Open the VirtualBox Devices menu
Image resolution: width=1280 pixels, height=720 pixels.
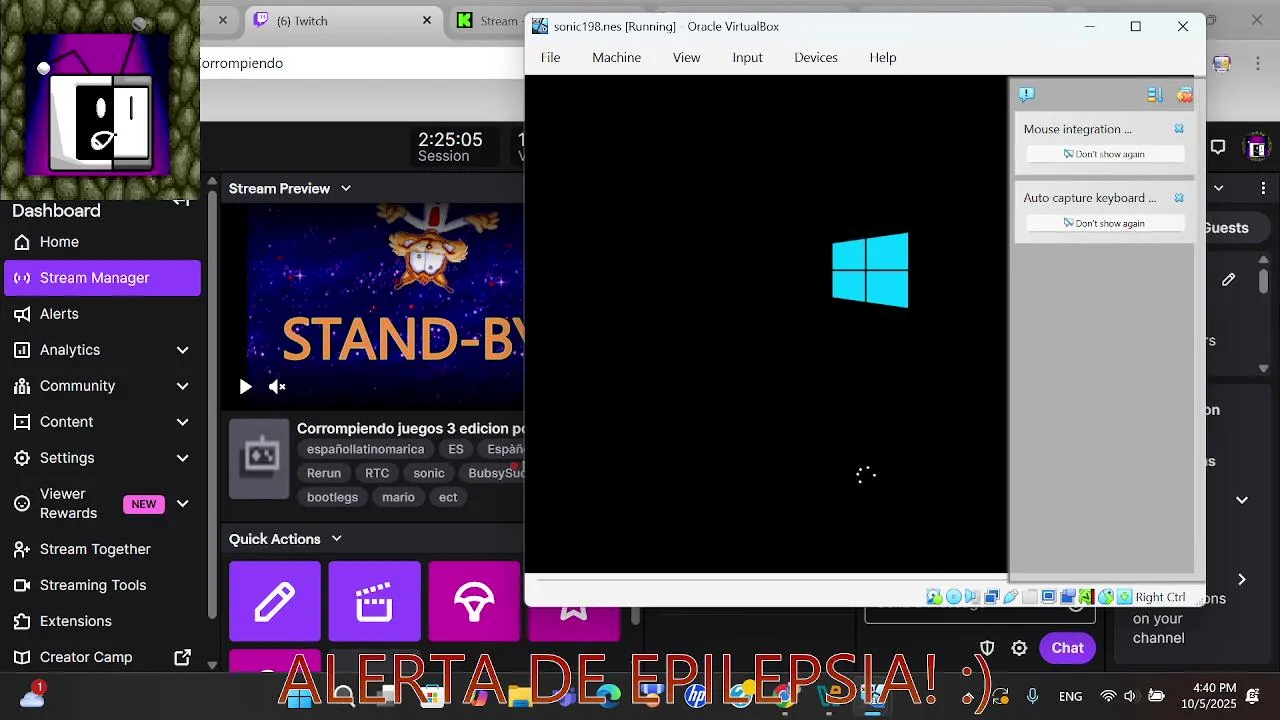point(816,57)
